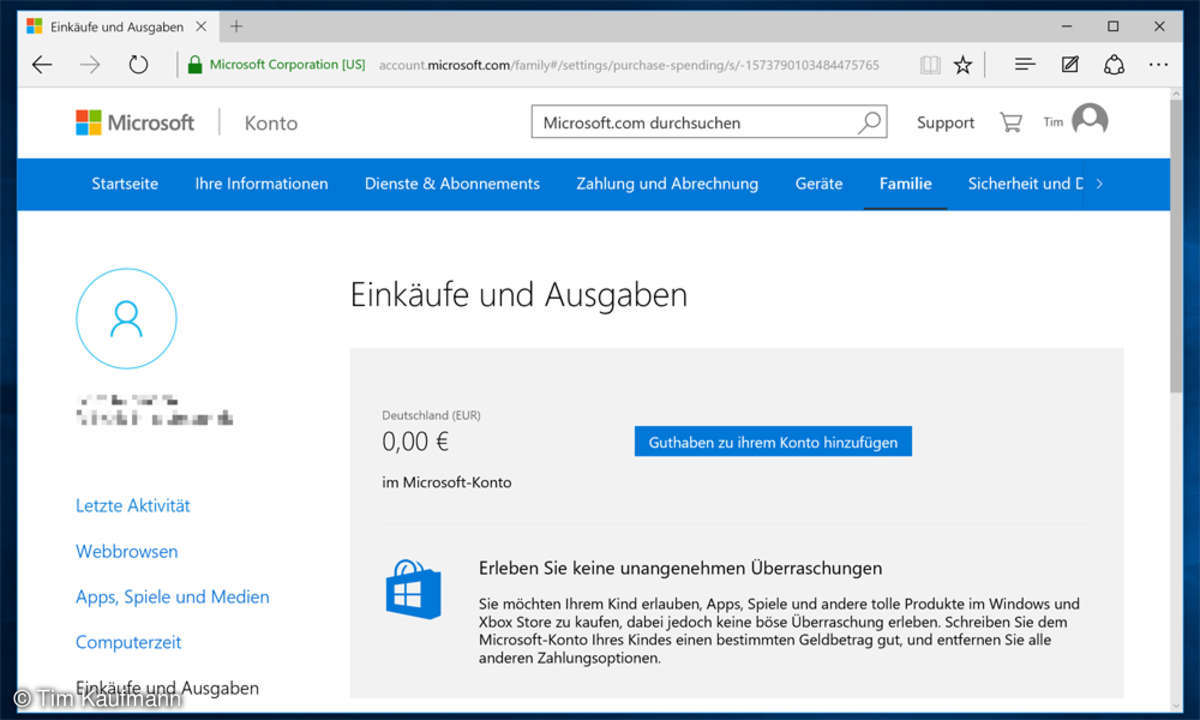The width and height of the screenshot is (1200, 720).
Task: Open Apps, Spiele und Medien
Action: pyautogui.click(x=172, y=597)
